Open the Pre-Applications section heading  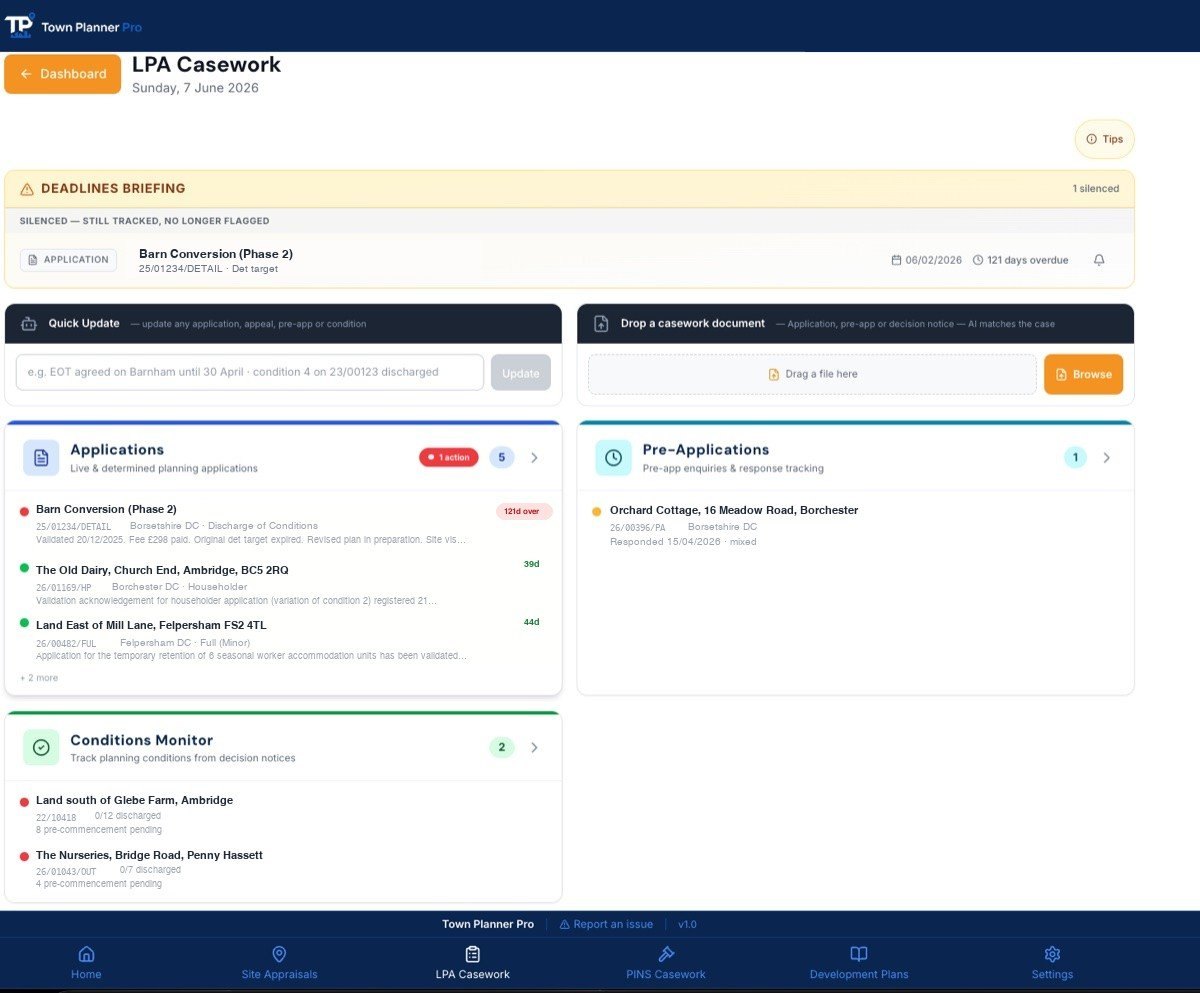pyautogui.click(x=706, y=450)
